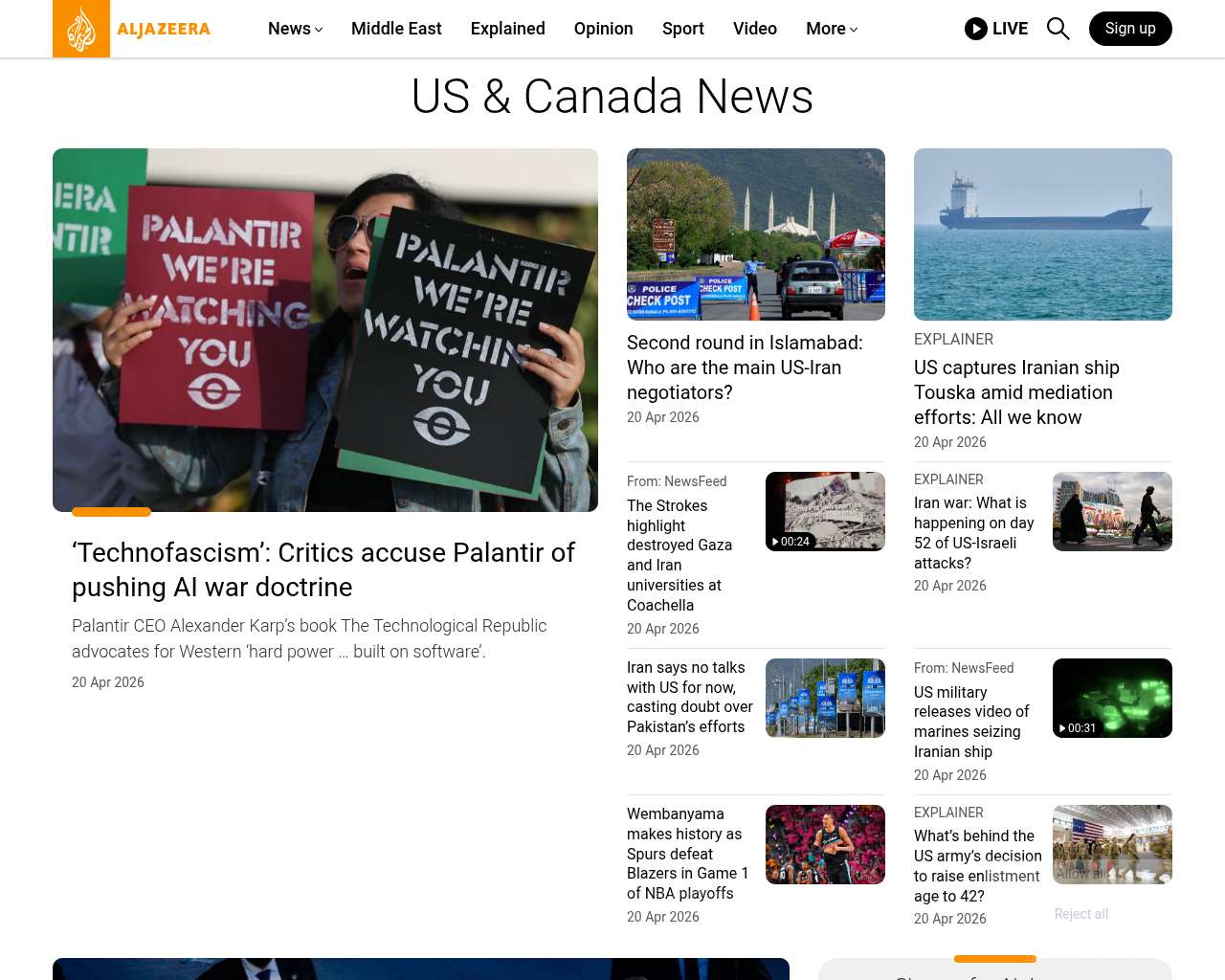This screenshot has height=980, width=1225.
Task: Open the US army enlistment thumbnail
Action: [x=1112, y=844]
